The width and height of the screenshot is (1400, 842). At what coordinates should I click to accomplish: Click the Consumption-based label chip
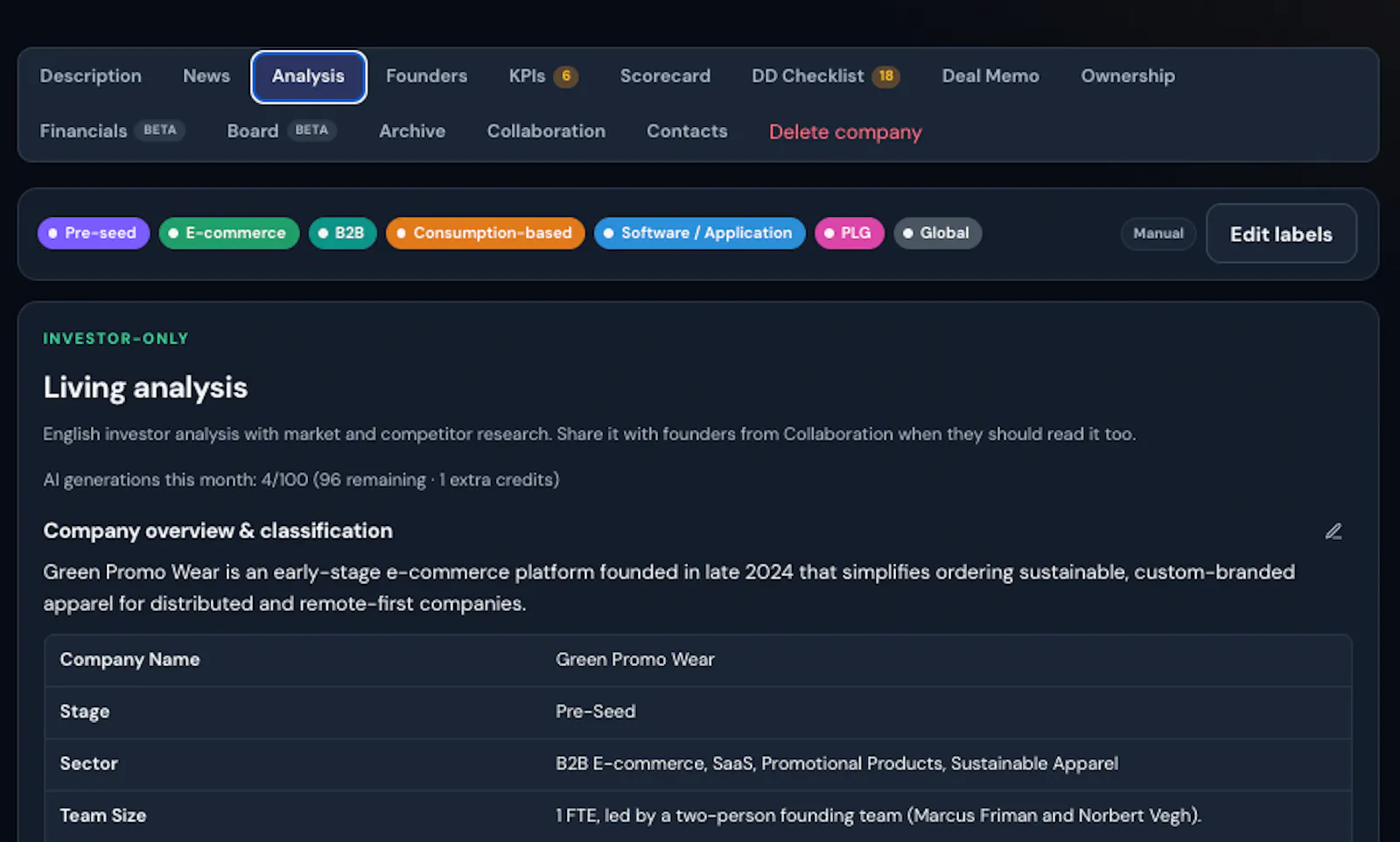point(485,233)
